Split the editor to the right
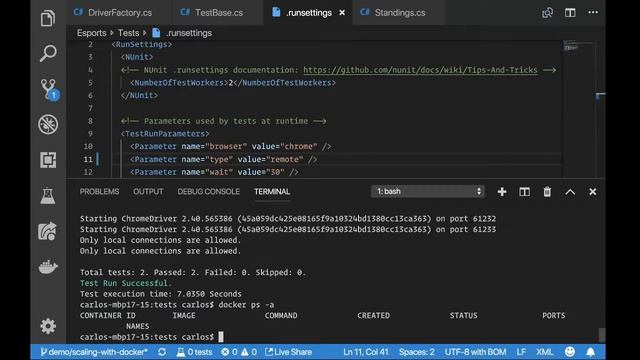Viewport: 640px width, 360px height. (570, 13)
